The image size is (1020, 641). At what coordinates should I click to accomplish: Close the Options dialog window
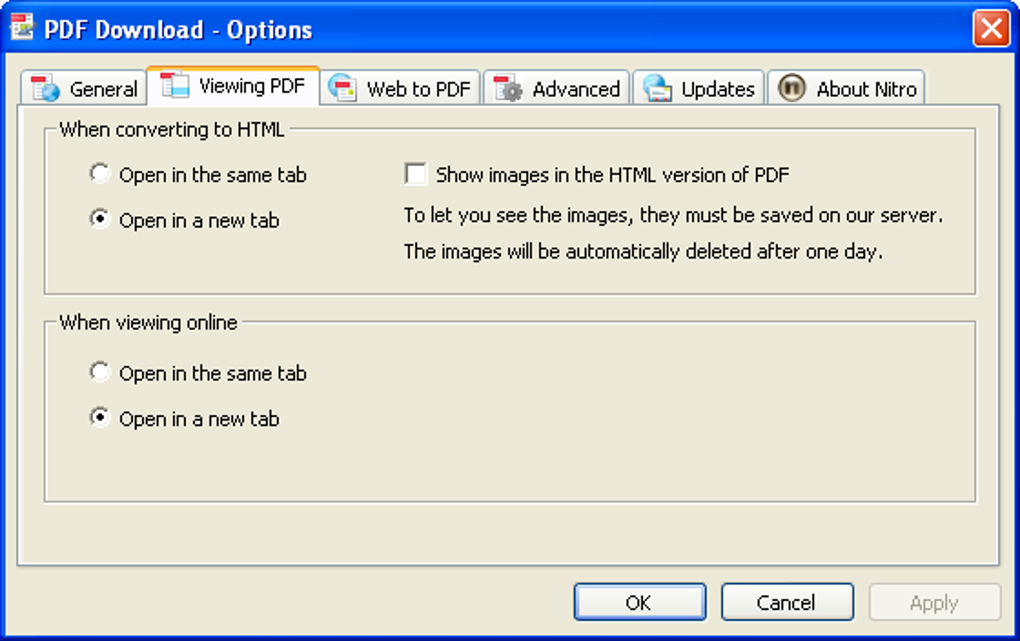(991, 28)
